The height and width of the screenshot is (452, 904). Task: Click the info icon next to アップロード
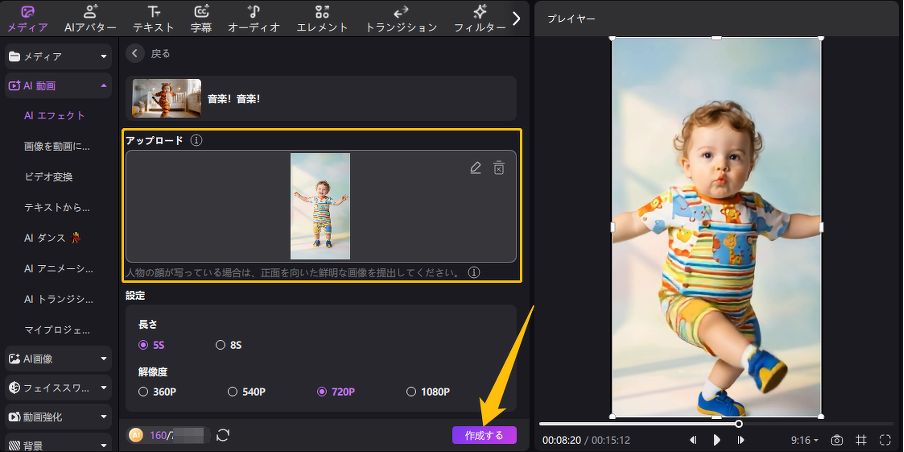(196, 141)
